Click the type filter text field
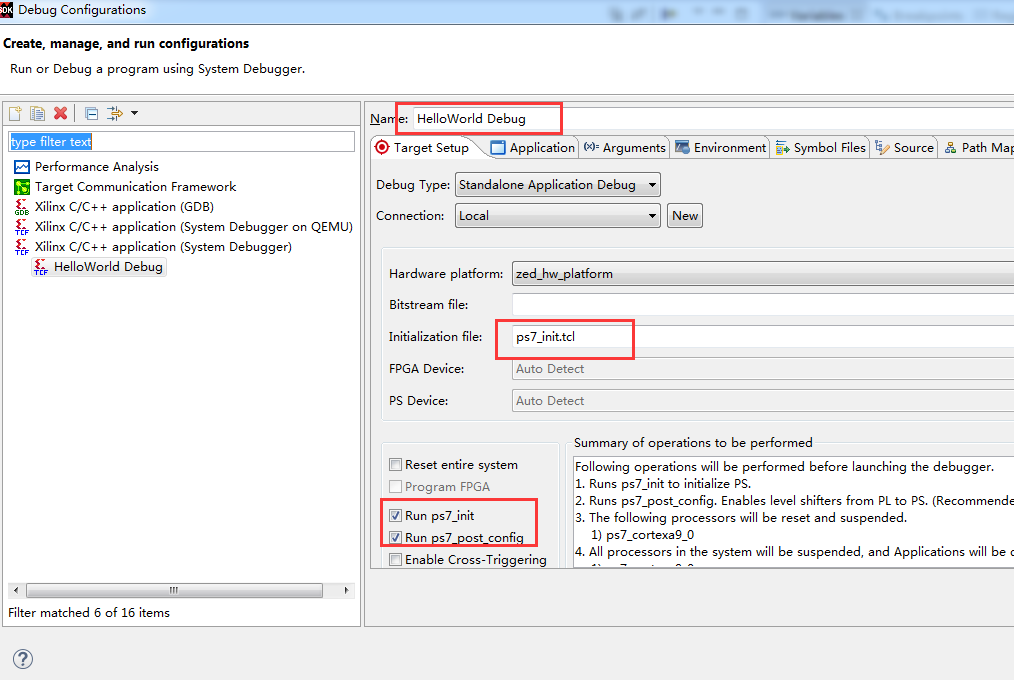The image size is (1014, 680). (182, 142)
